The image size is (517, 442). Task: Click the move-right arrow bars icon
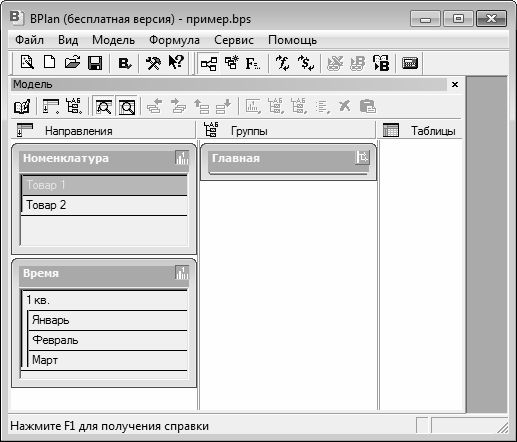[178, 107]
